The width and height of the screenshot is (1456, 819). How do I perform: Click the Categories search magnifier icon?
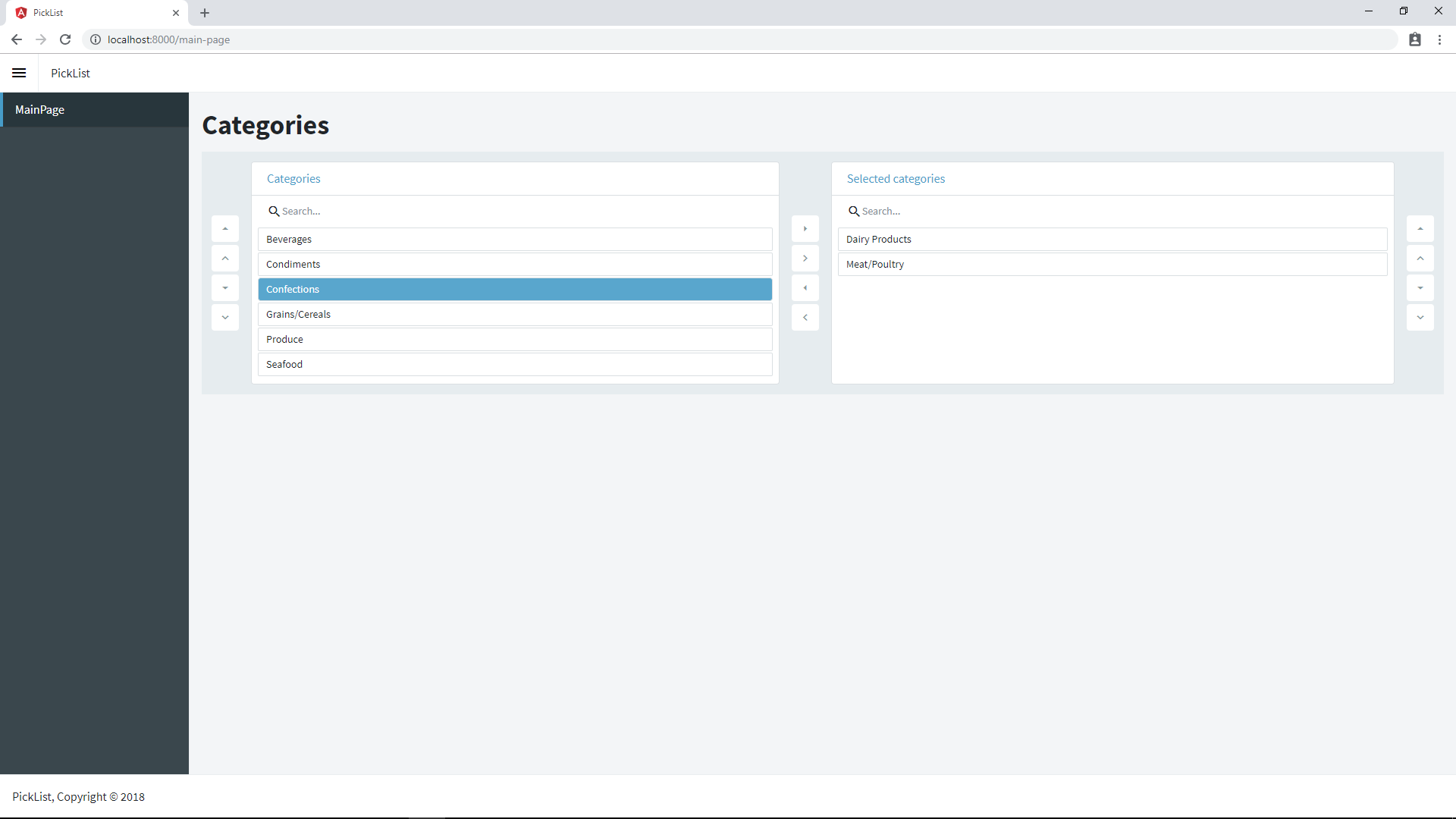coord(274,212)
